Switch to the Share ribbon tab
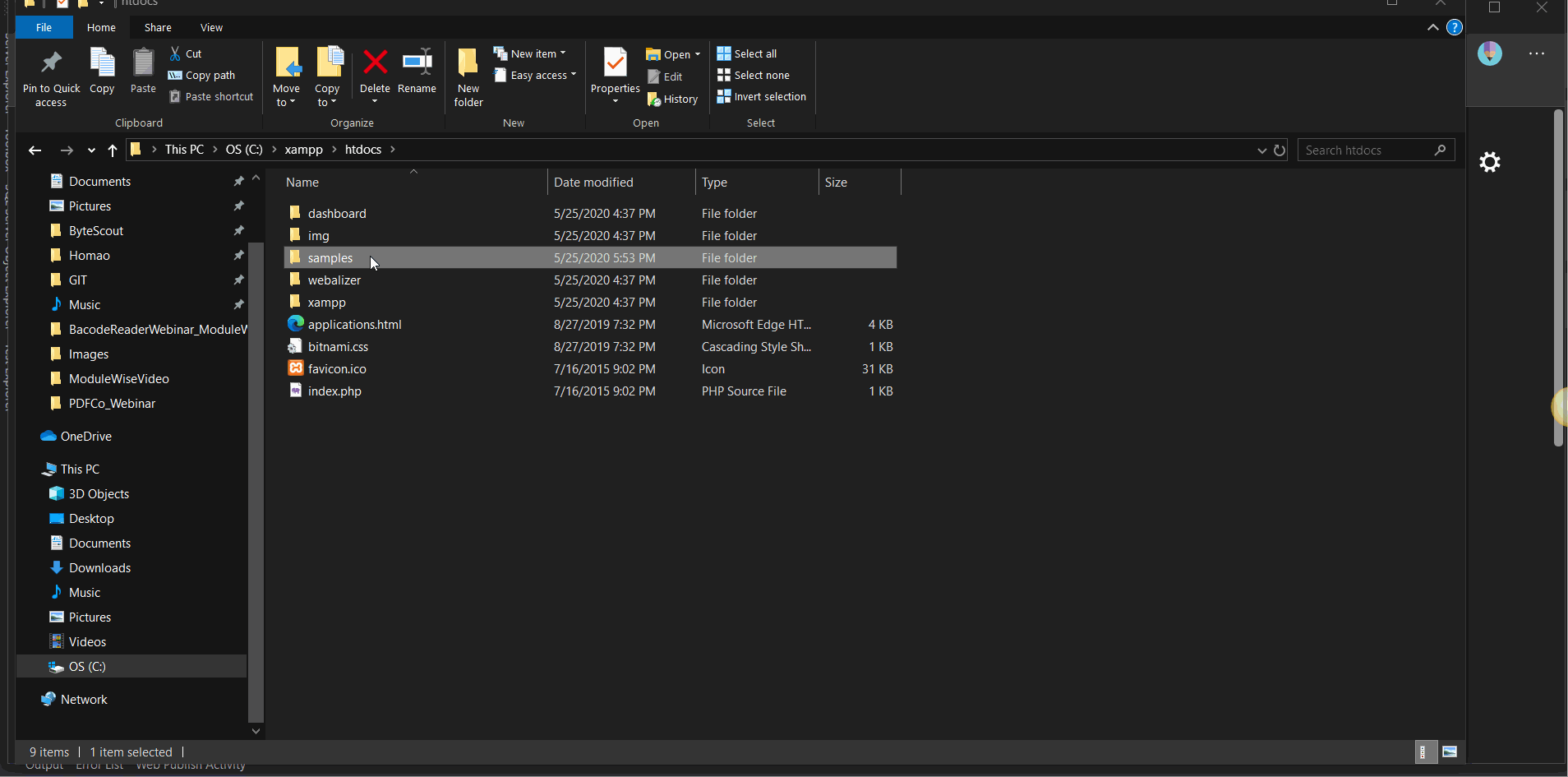Image resolution: width=1568 pixels, height=777 pixels. pos(158,27)
